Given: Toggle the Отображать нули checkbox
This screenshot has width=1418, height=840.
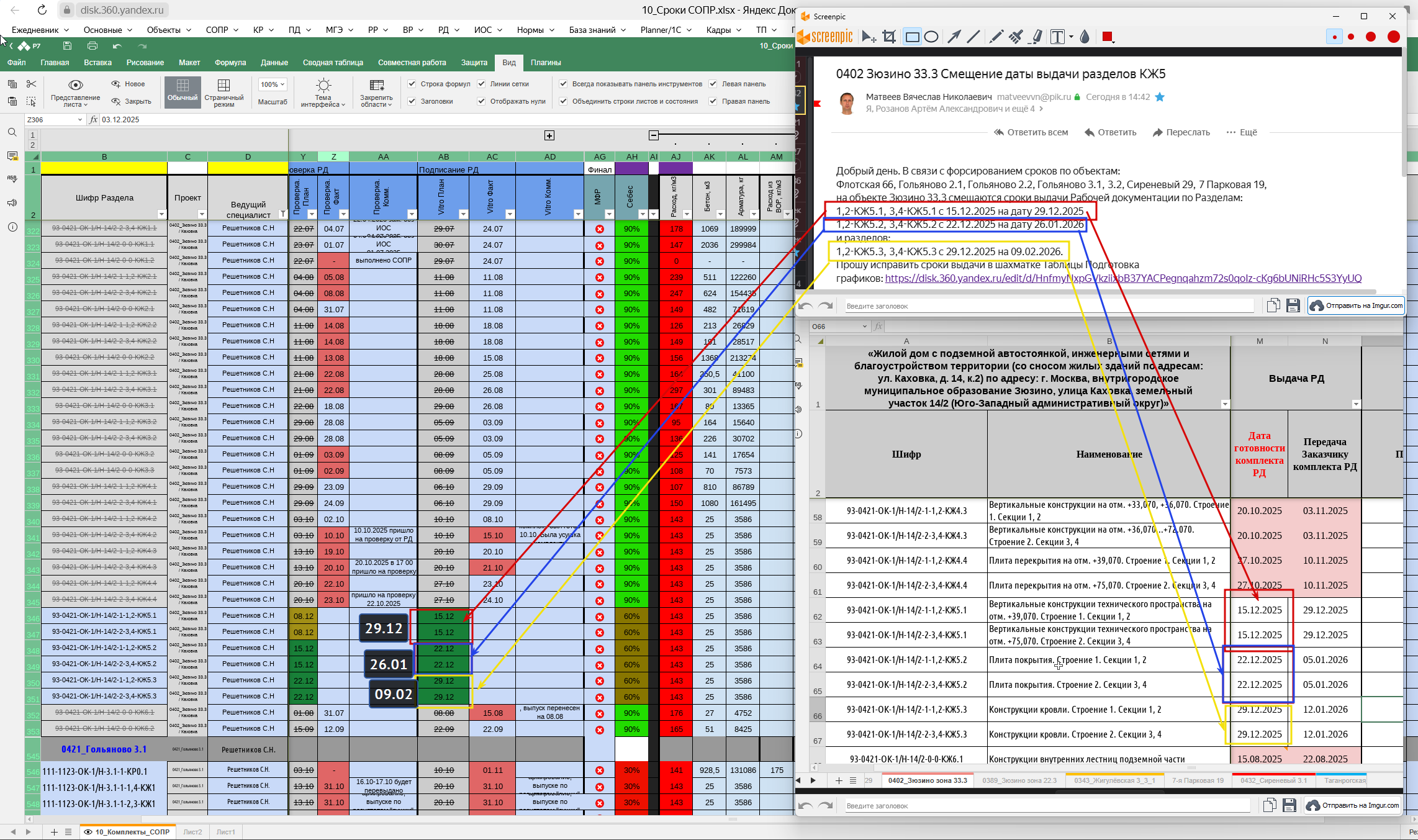Looking at the screenshot, I should coord(481,101).
